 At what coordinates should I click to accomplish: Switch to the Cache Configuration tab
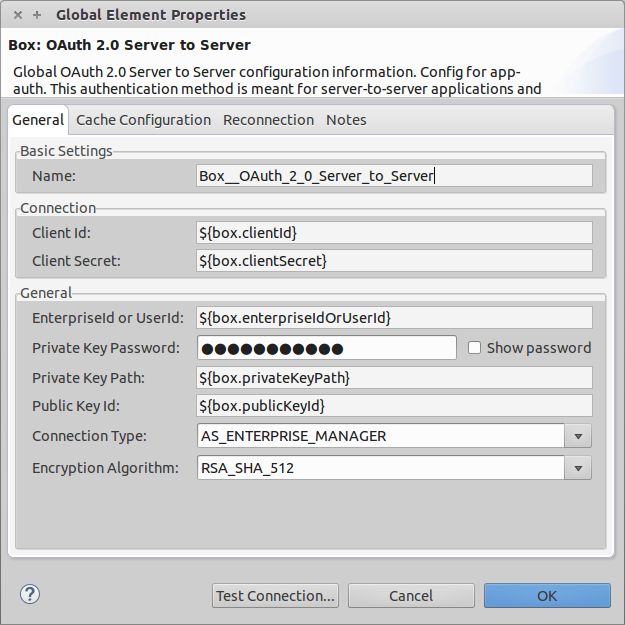(x=143, y=120)
